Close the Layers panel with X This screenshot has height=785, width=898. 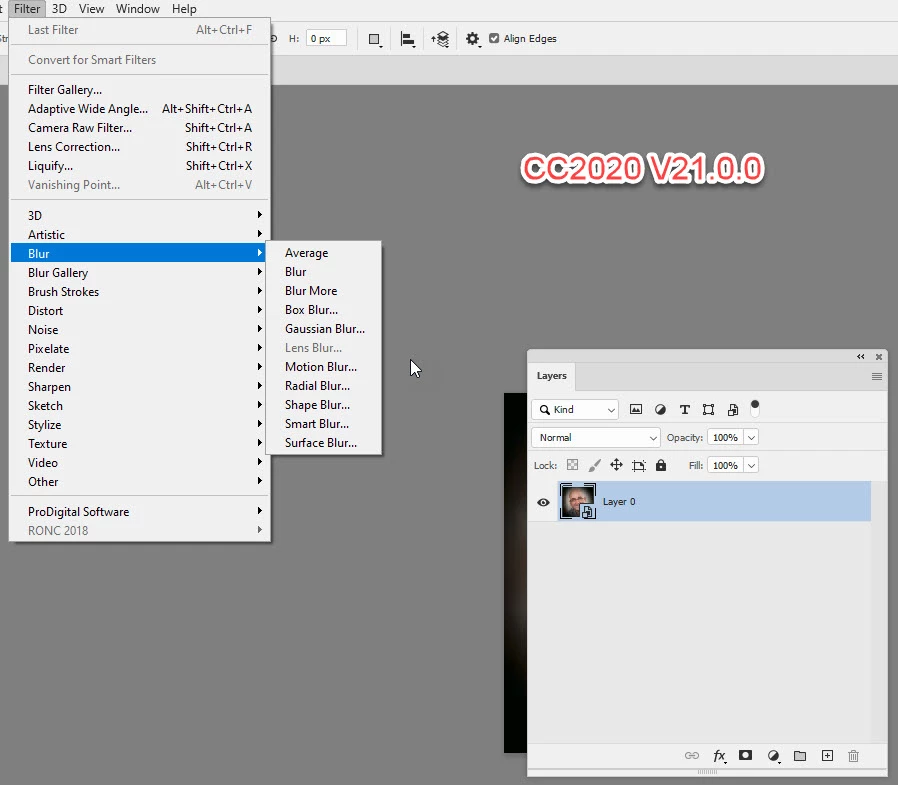pyautogui.click(x=879, y=357)
